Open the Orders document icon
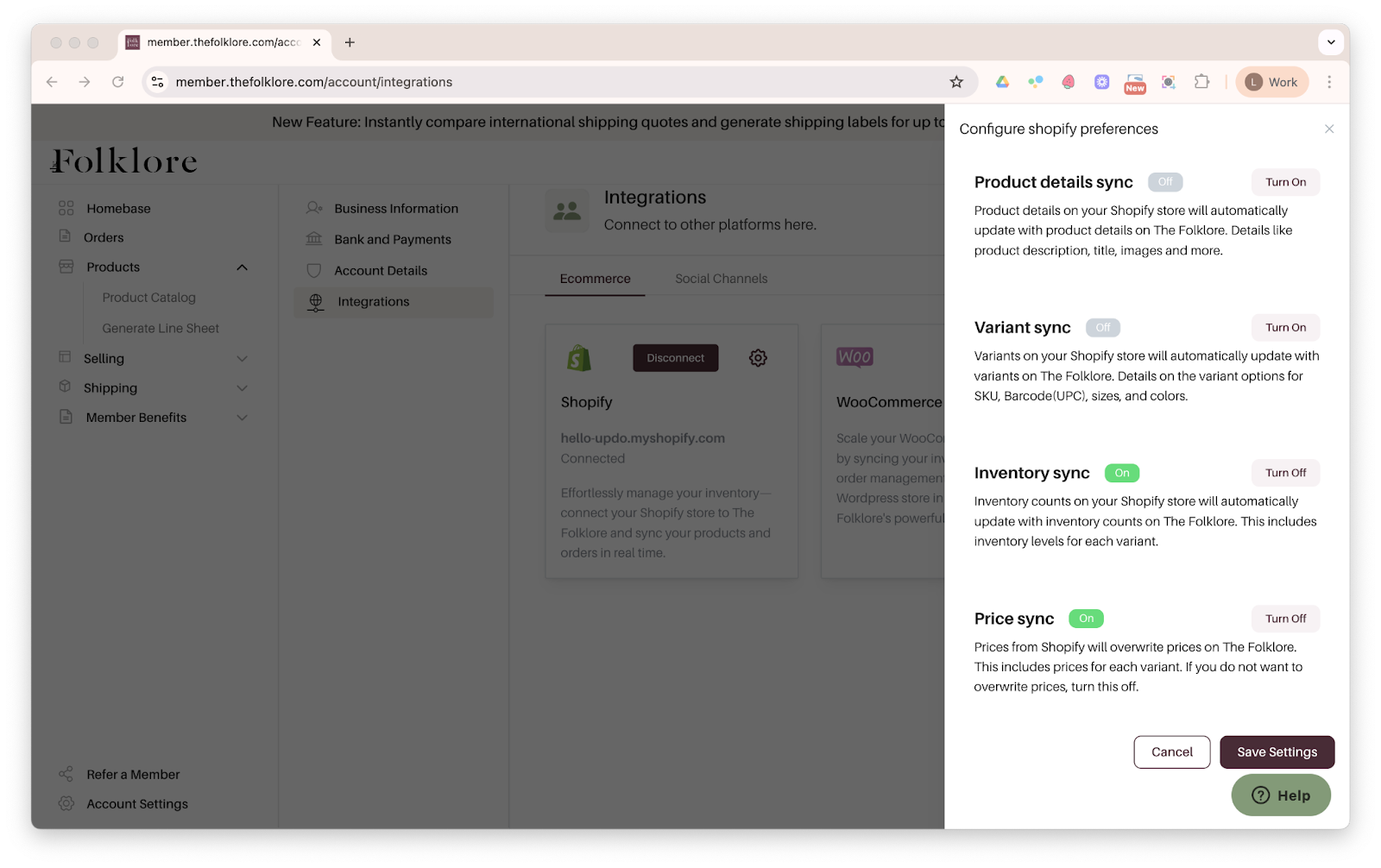Viewport: 1381px width, 868px height. [67, 236]
